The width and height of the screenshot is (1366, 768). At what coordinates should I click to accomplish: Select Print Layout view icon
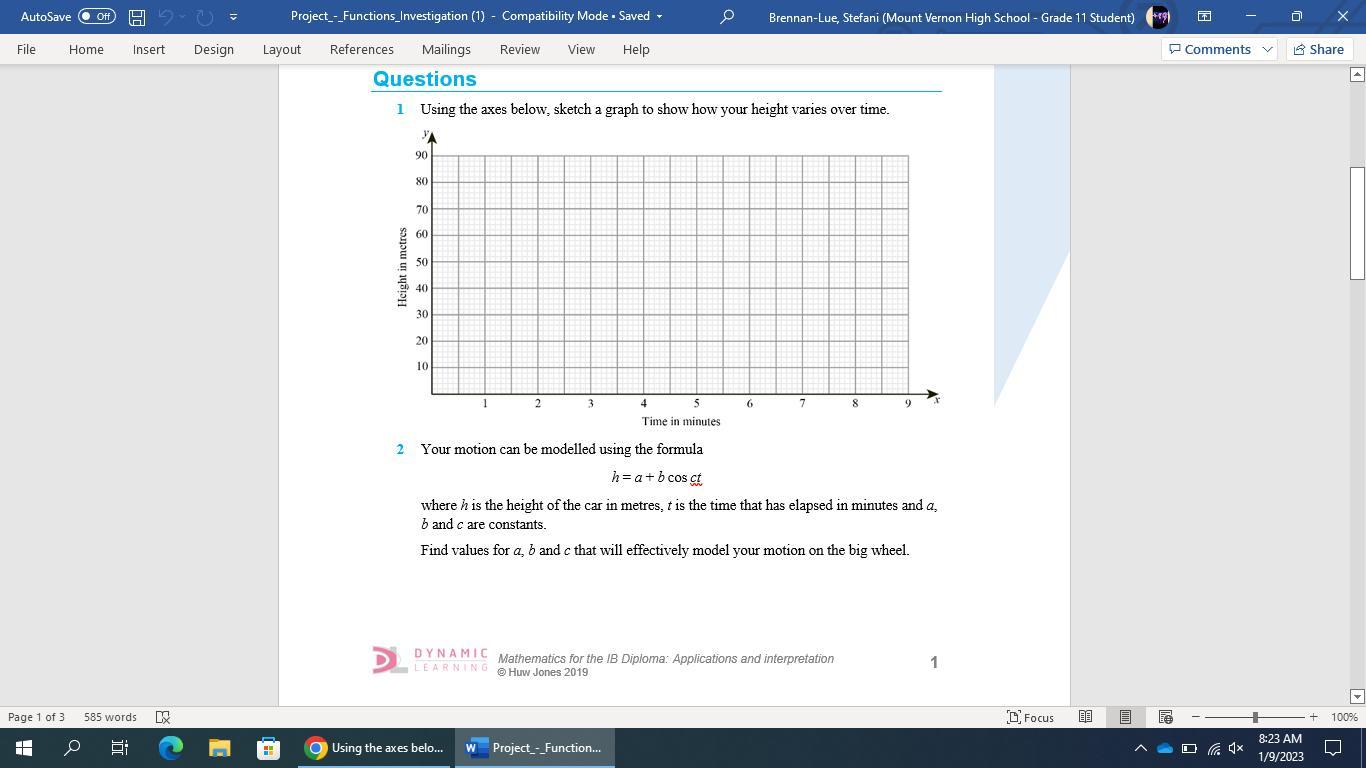(1125, 717)
